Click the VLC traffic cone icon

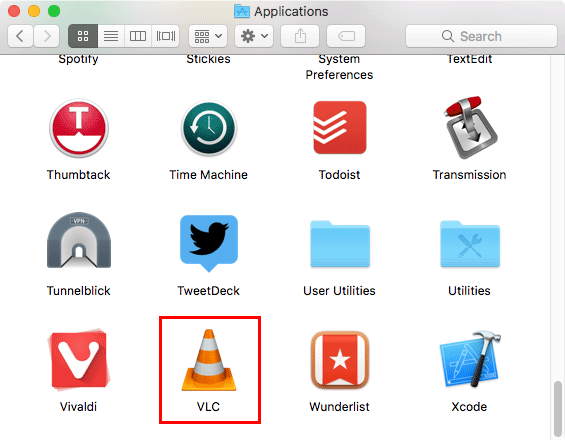[209, 360]
